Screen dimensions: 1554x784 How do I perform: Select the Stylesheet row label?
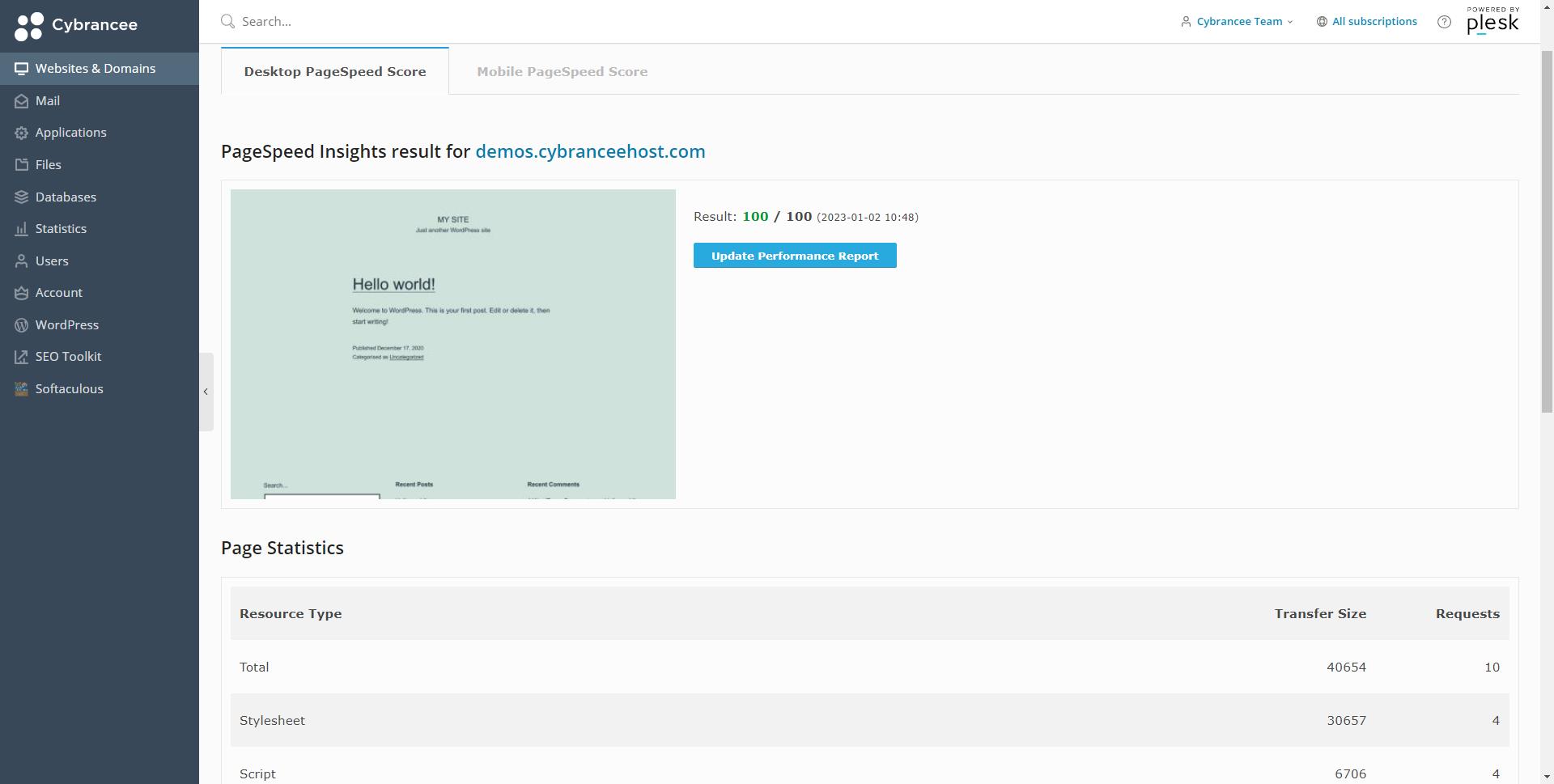coord(272,721)
